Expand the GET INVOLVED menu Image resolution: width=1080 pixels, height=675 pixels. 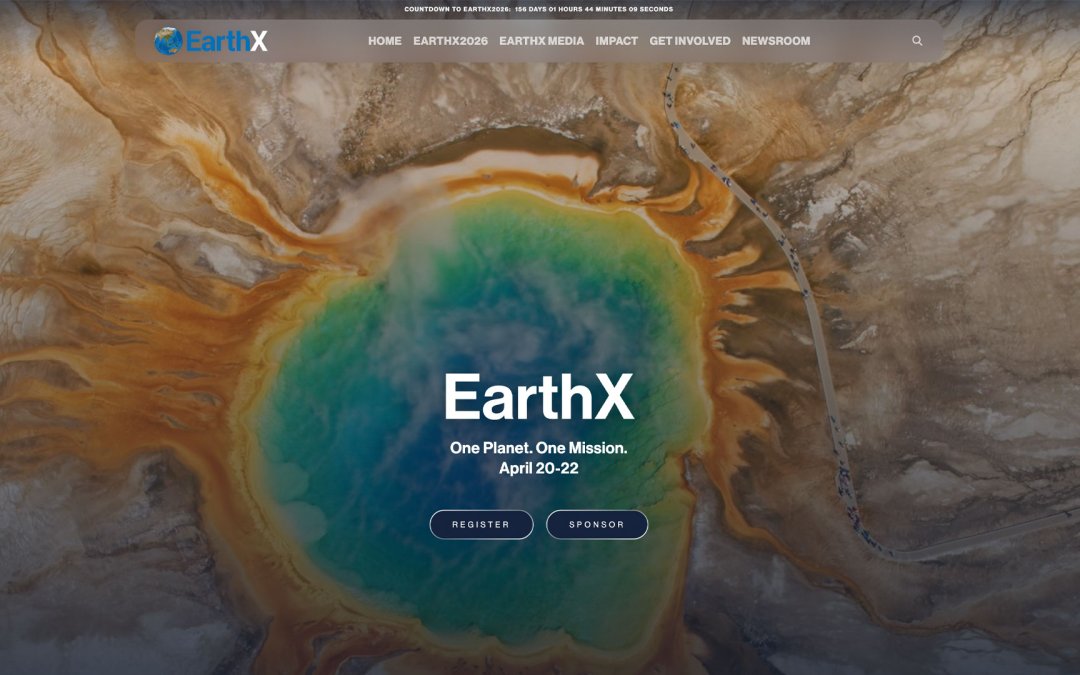(689, 41)
